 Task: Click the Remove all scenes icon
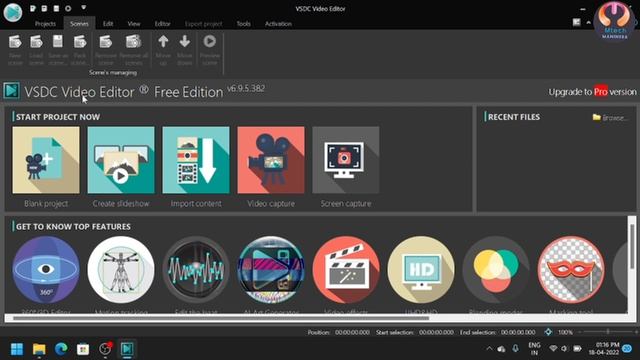point(133,42)
